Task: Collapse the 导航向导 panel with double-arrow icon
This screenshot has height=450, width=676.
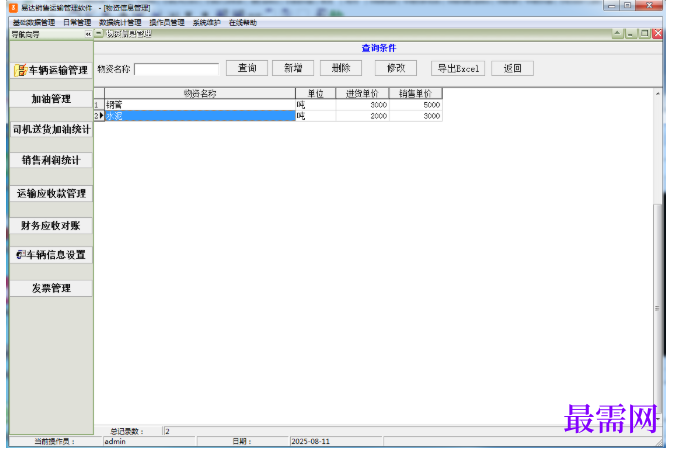Action: coord(88,34)
